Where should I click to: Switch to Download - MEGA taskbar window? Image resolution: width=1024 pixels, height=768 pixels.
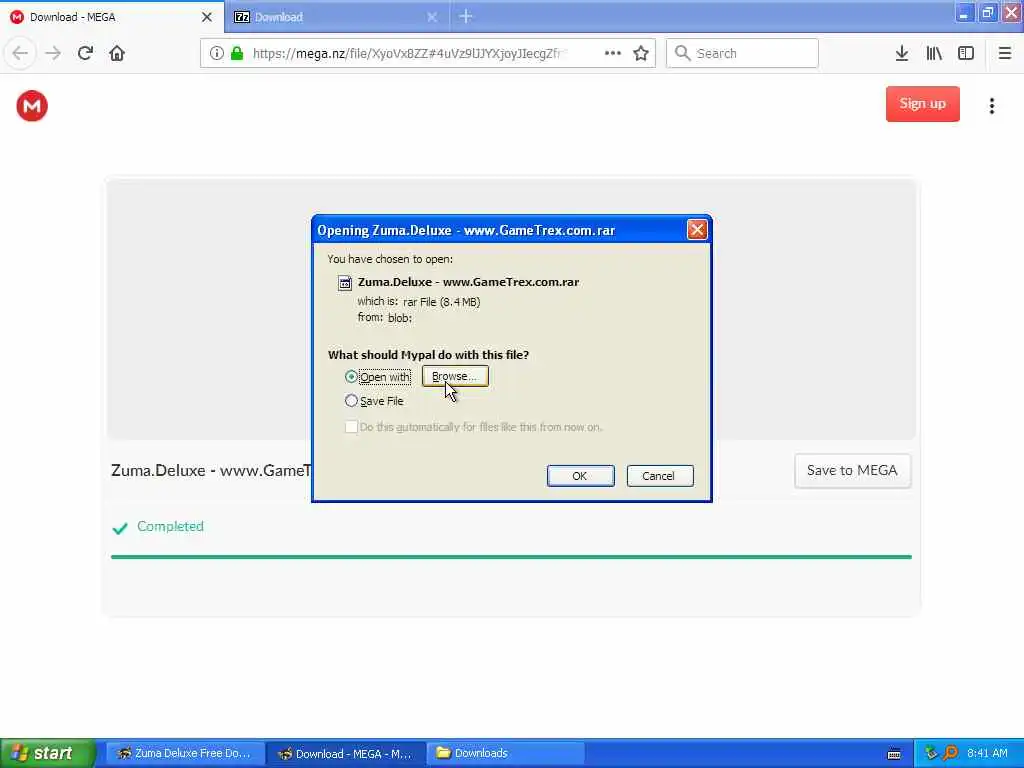pos(346,754)
